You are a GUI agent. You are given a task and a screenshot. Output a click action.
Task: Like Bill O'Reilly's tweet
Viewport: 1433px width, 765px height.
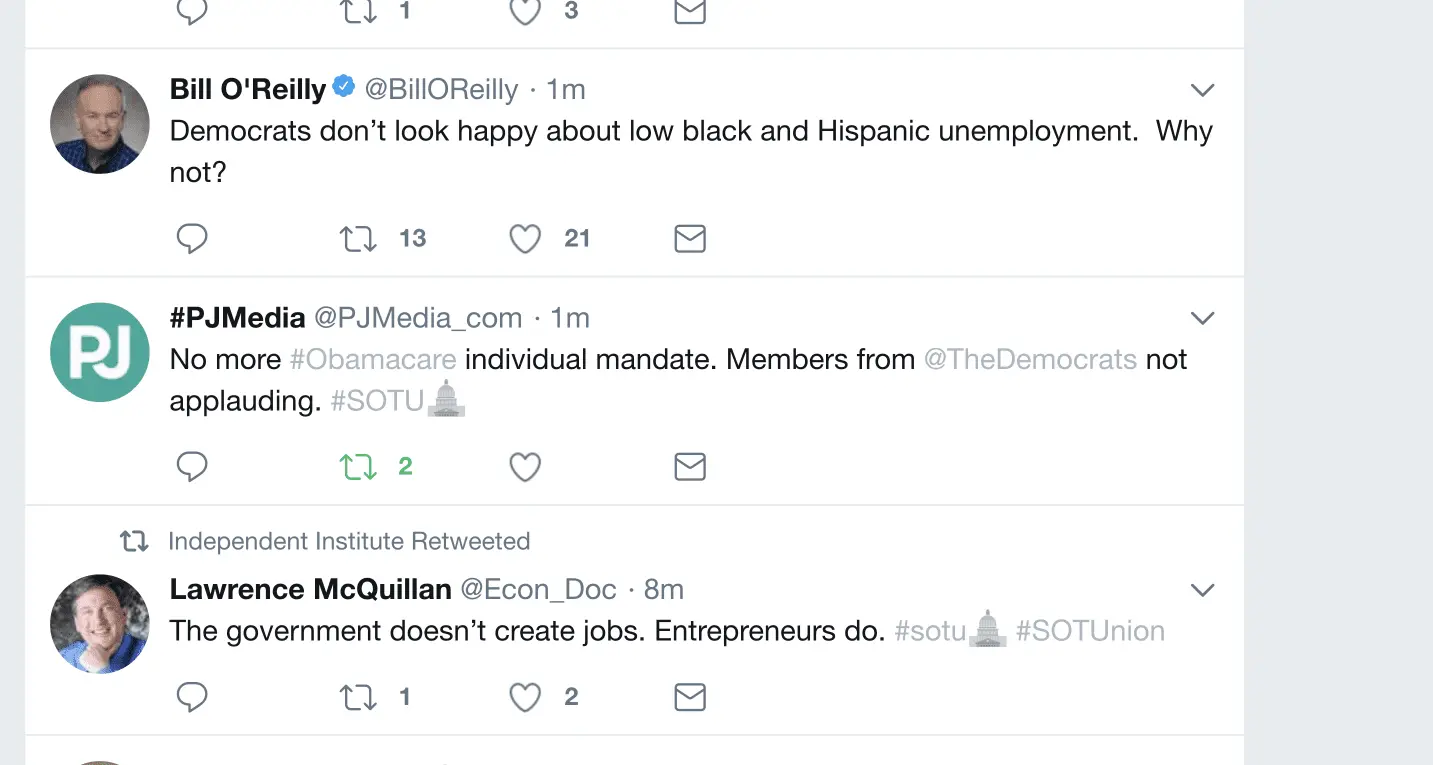coord(525,238)
